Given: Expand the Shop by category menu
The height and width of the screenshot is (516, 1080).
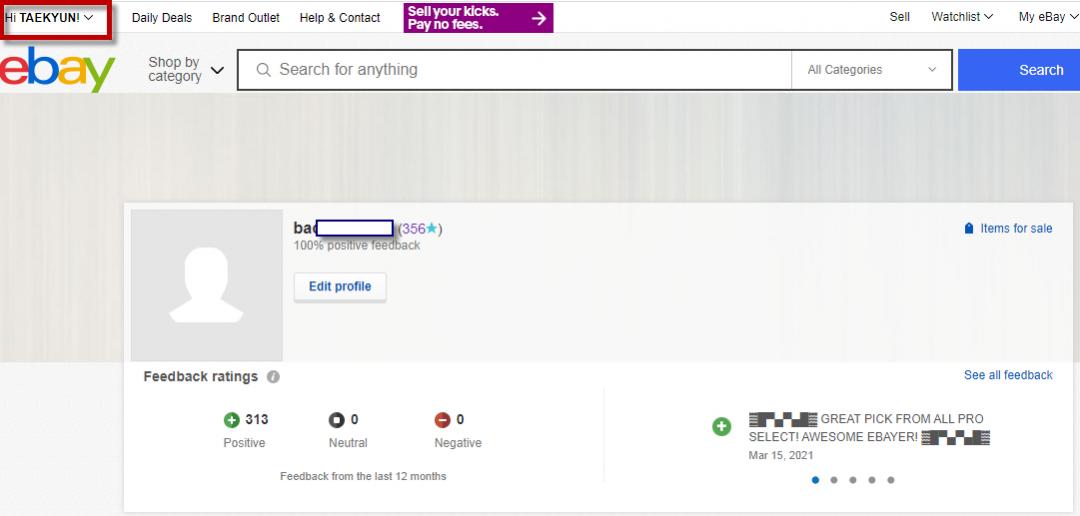Looking at the screenshot, I should [x=186, y=70].
